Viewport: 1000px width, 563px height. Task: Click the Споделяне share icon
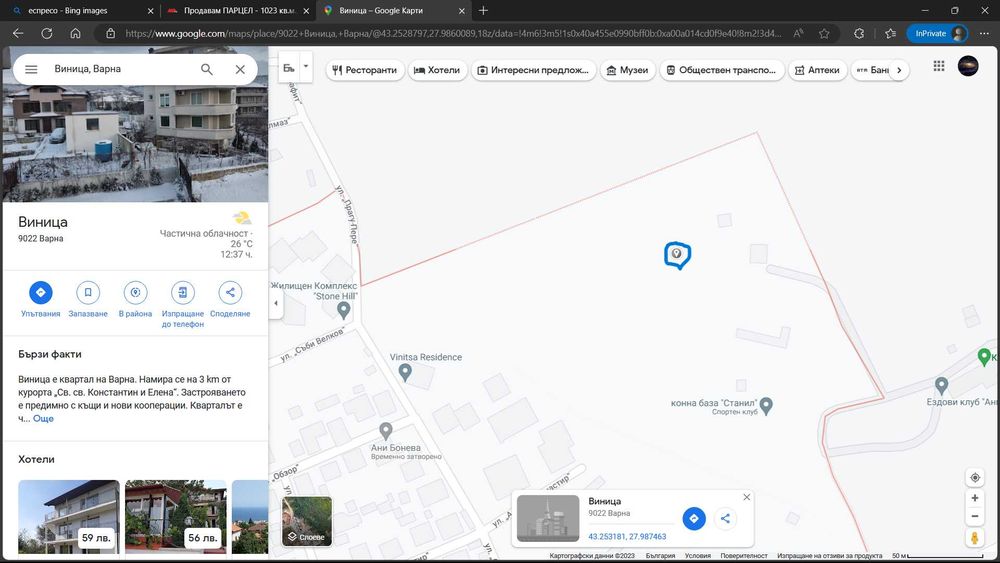(x=230, y=293)
